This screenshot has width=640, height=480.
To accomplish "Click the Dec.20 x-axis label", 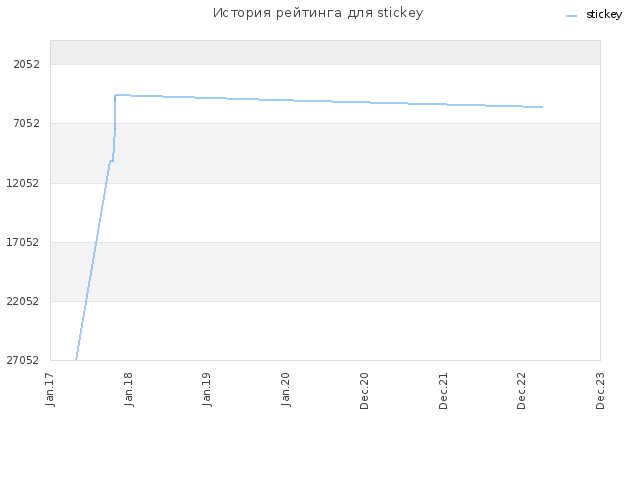I will pyautogui.click(x=364, y=391).
